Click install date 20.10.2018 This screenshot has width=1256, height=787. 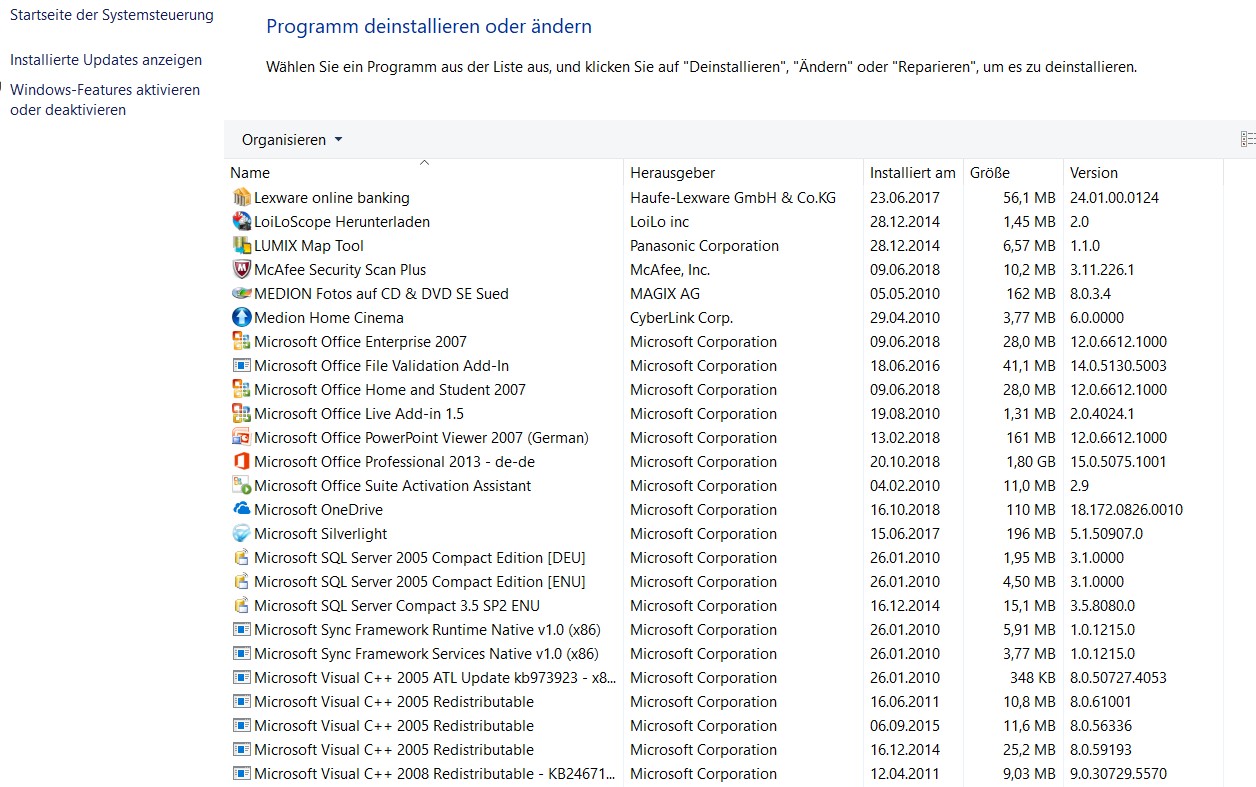tap(905, 462)
